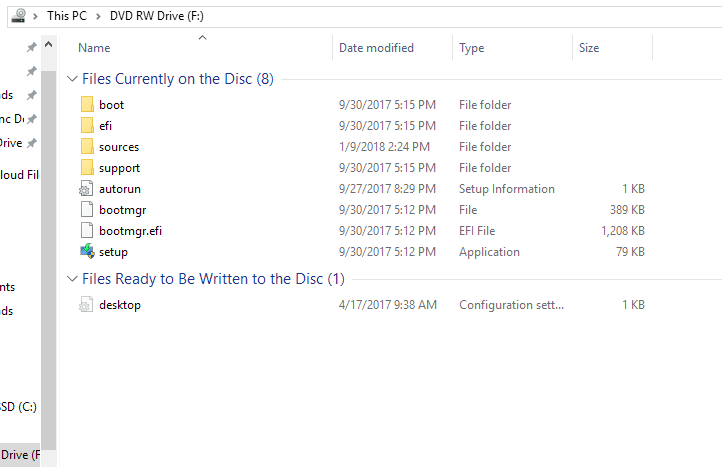Select the bootmgr file name
The image size is (722, 467).
coord(122,210)
